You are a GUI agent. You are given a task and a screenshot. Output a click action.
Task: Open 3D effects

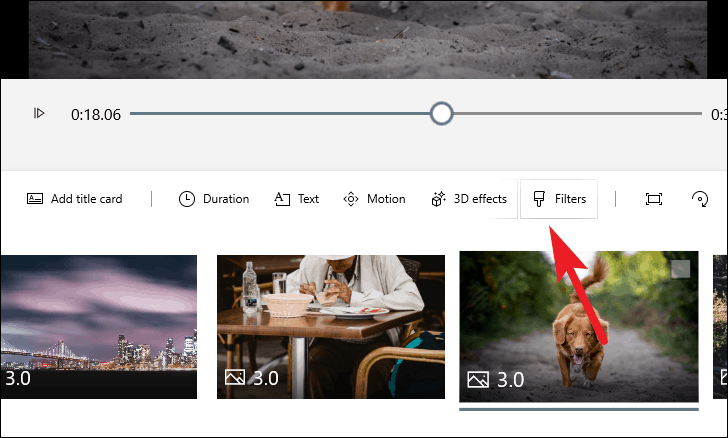click(x=469, y=199)
